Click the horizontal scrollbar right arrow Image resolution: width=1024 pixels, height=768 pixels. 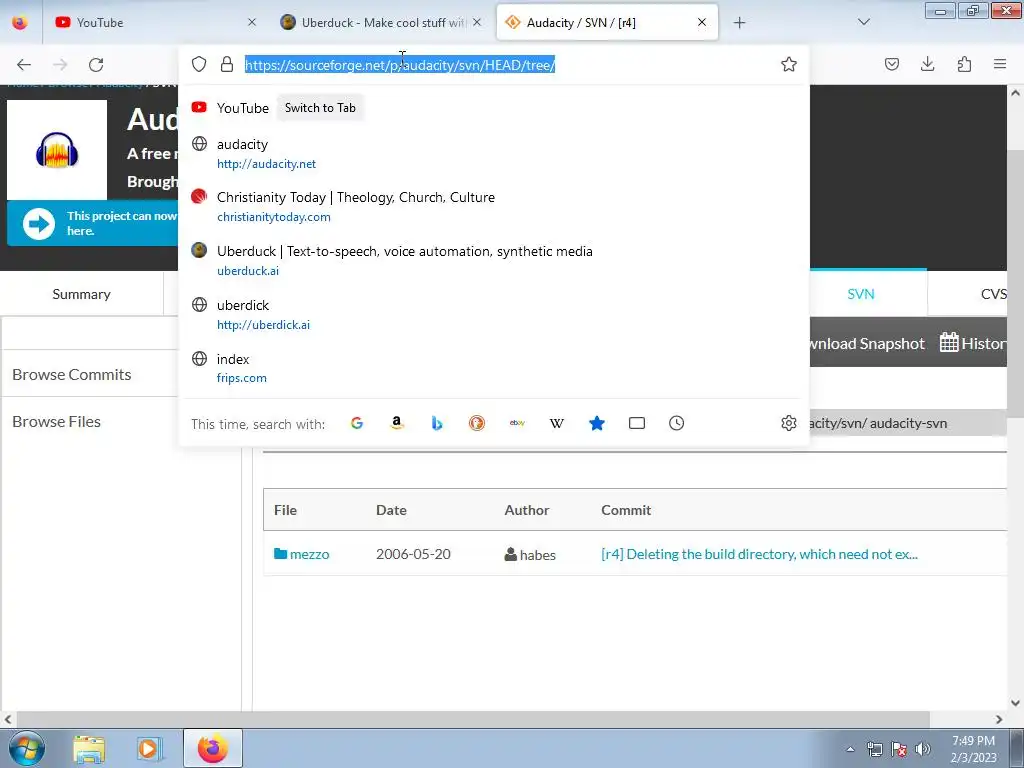coord(999,719)
